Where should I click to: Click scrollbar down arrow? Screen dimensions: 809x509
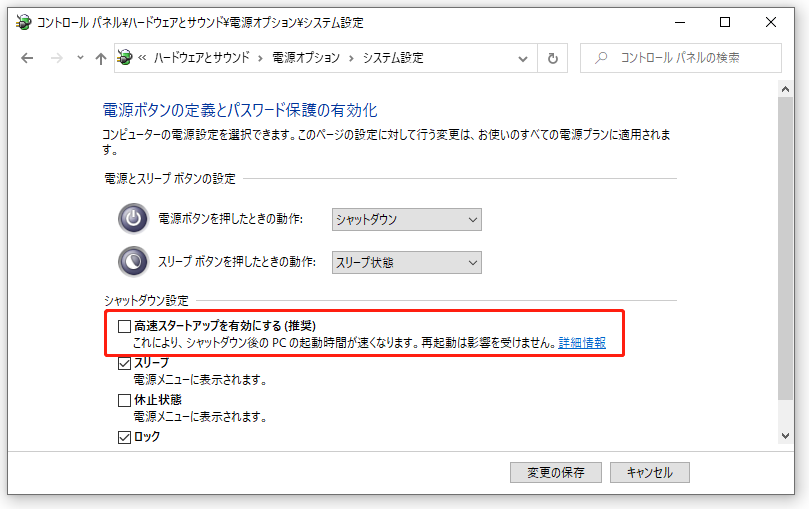point(785,436)
